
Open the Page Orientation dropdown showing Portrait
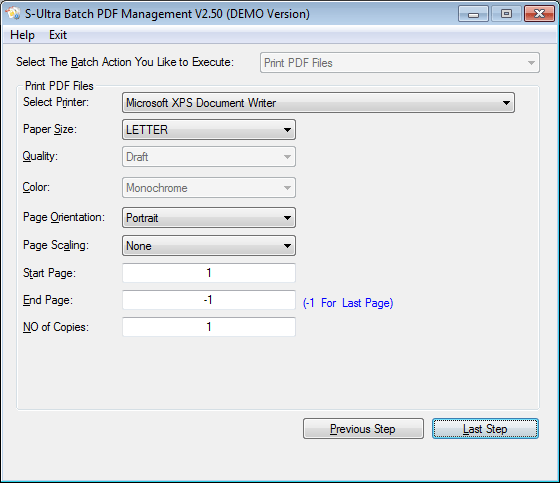pos(209,218)
